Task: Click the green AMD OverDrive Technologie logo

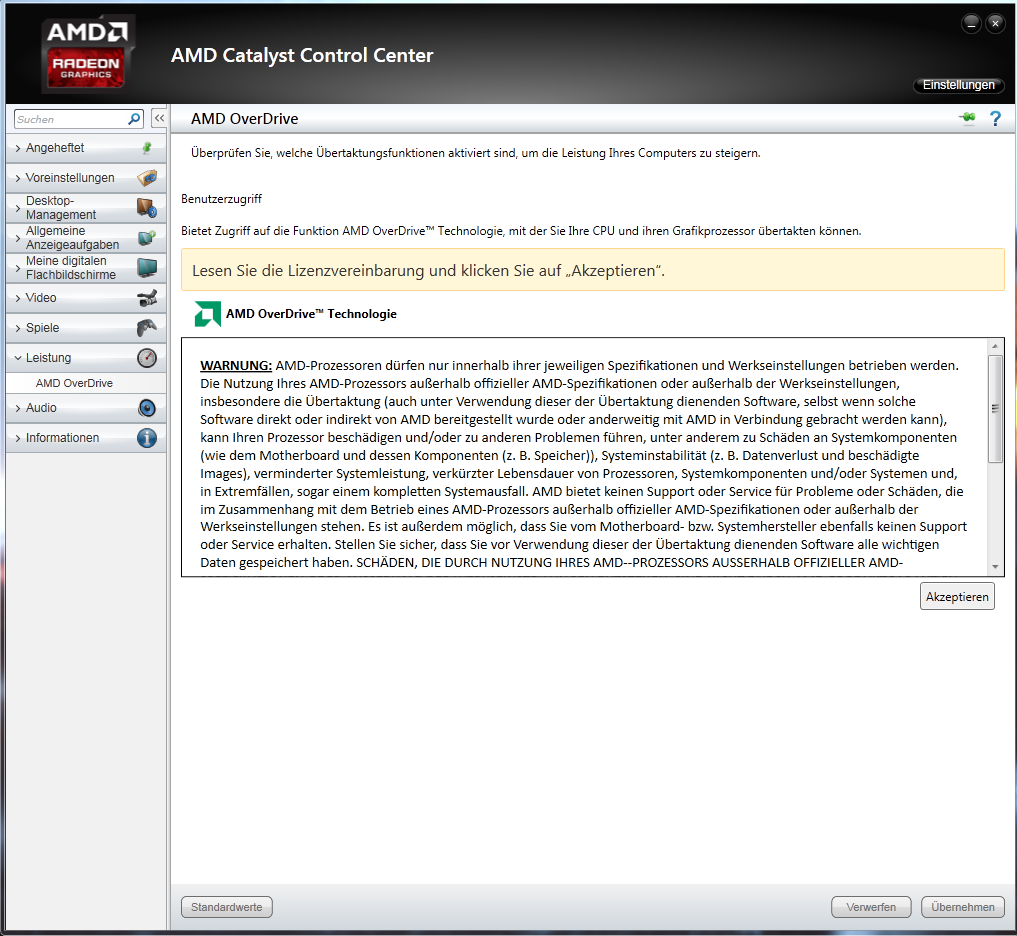Action: pos(208,314)
